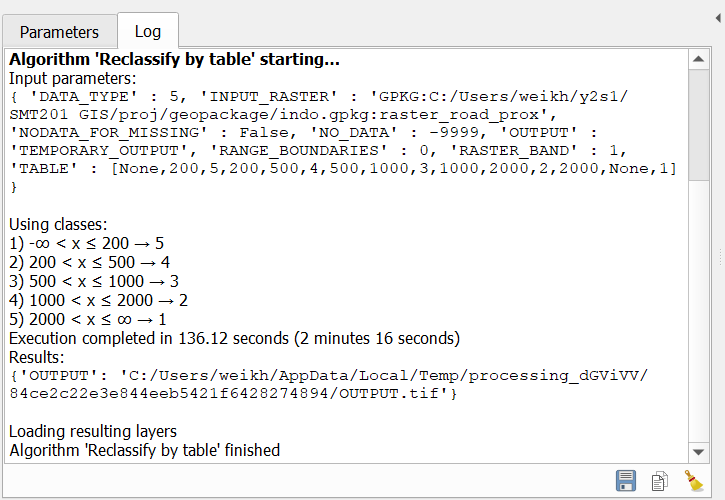The width and height of the screenshot is (725, 500).
Task: Select the Log tab
Action: coord(148,31)
